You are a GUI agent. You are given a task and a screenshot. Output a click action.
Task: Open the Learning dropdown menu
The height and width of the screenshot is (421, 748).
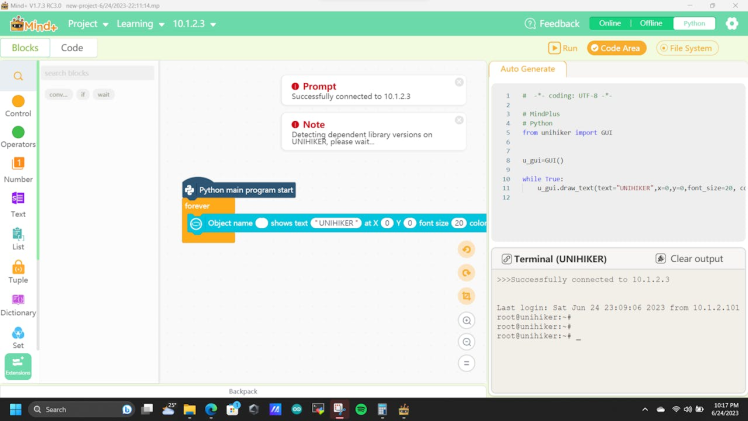pyautogui.click(x=140, y=24)
